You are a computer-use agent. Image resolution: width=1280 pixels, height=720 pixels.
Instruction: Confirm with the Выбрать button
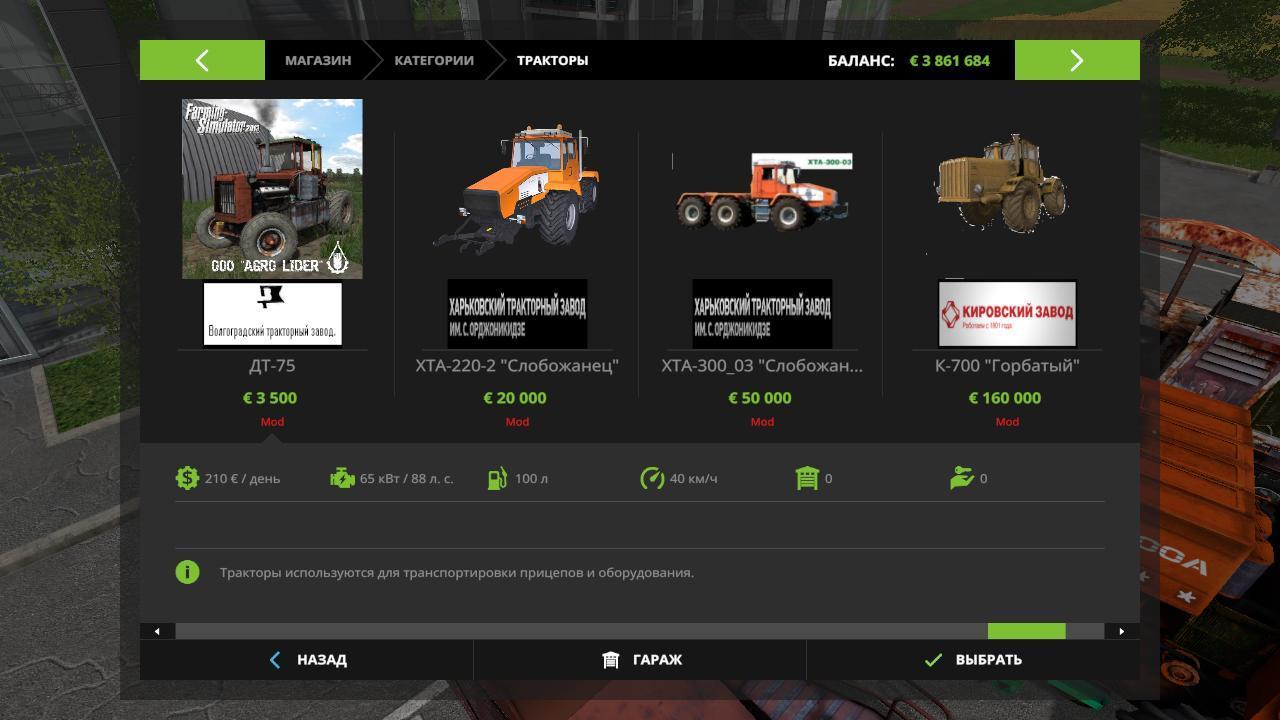click(973, 660)
